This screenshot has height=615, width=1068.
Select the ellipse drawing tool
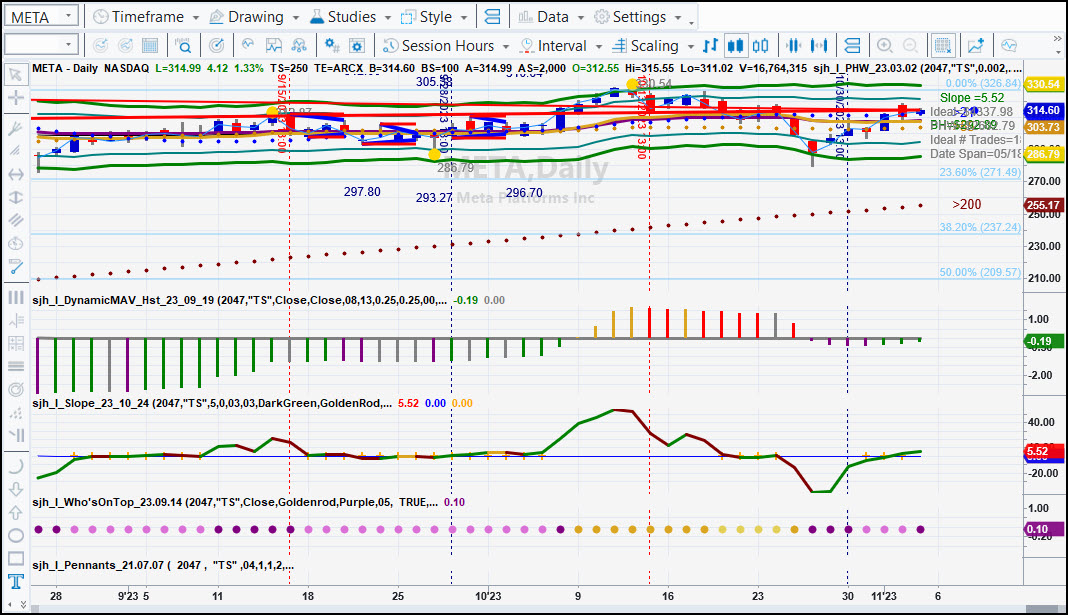coord(16,535)
